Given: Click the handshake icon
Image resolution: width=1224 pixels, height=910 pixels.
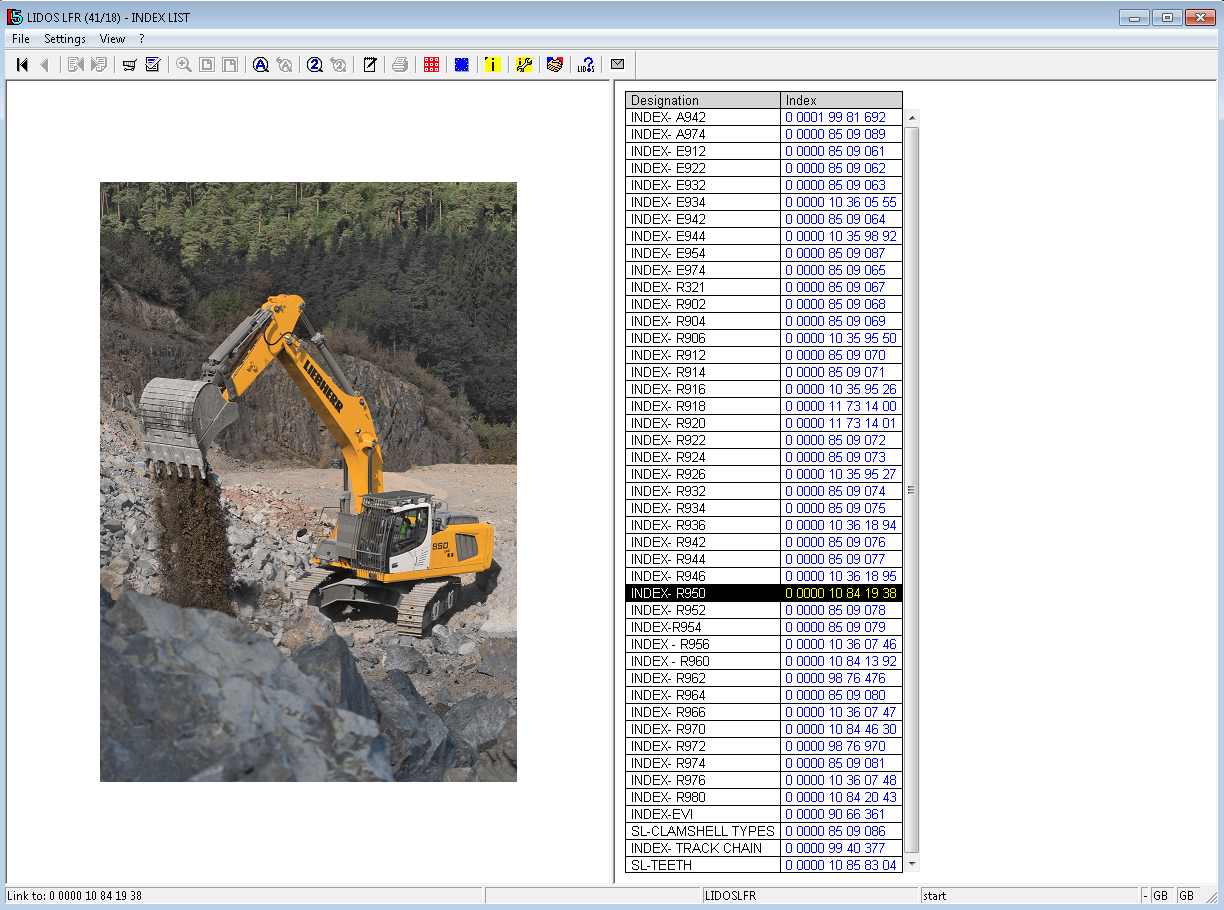Looking at the screenshot, I should click(x=554, y=65).
